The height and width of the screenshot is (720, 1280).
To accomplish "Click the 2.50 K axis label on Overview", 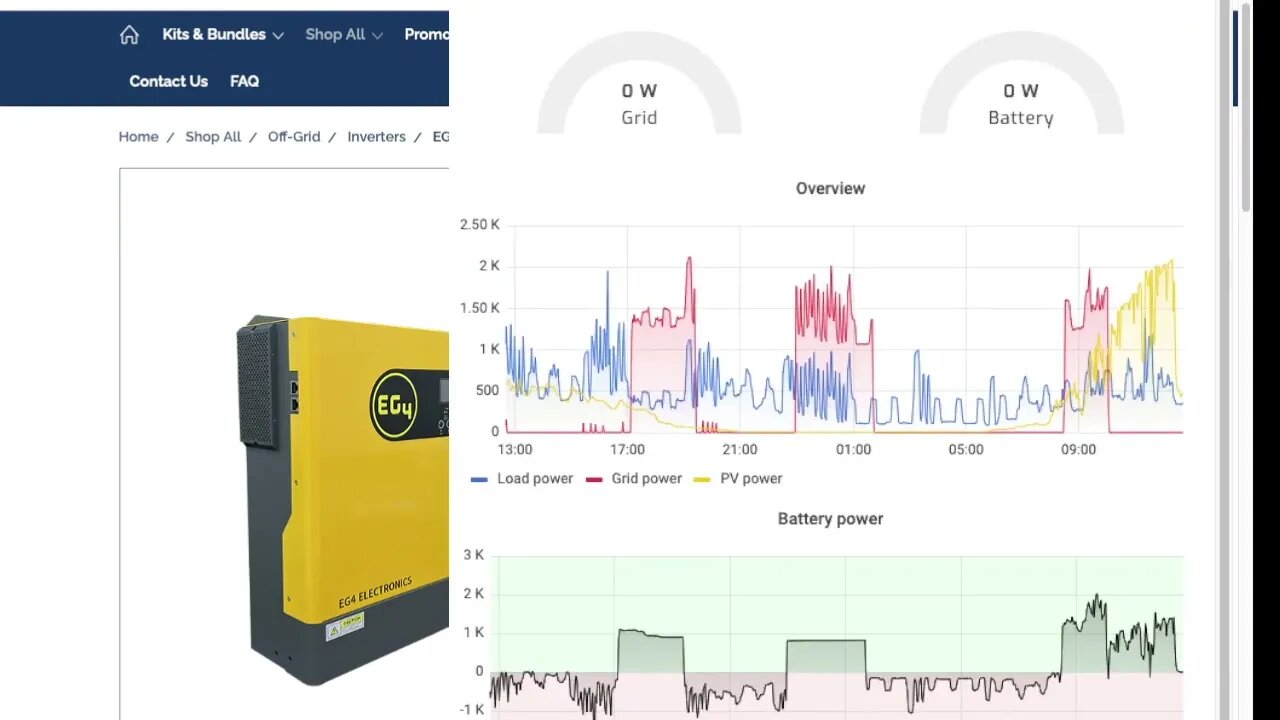I will point(480,225).
